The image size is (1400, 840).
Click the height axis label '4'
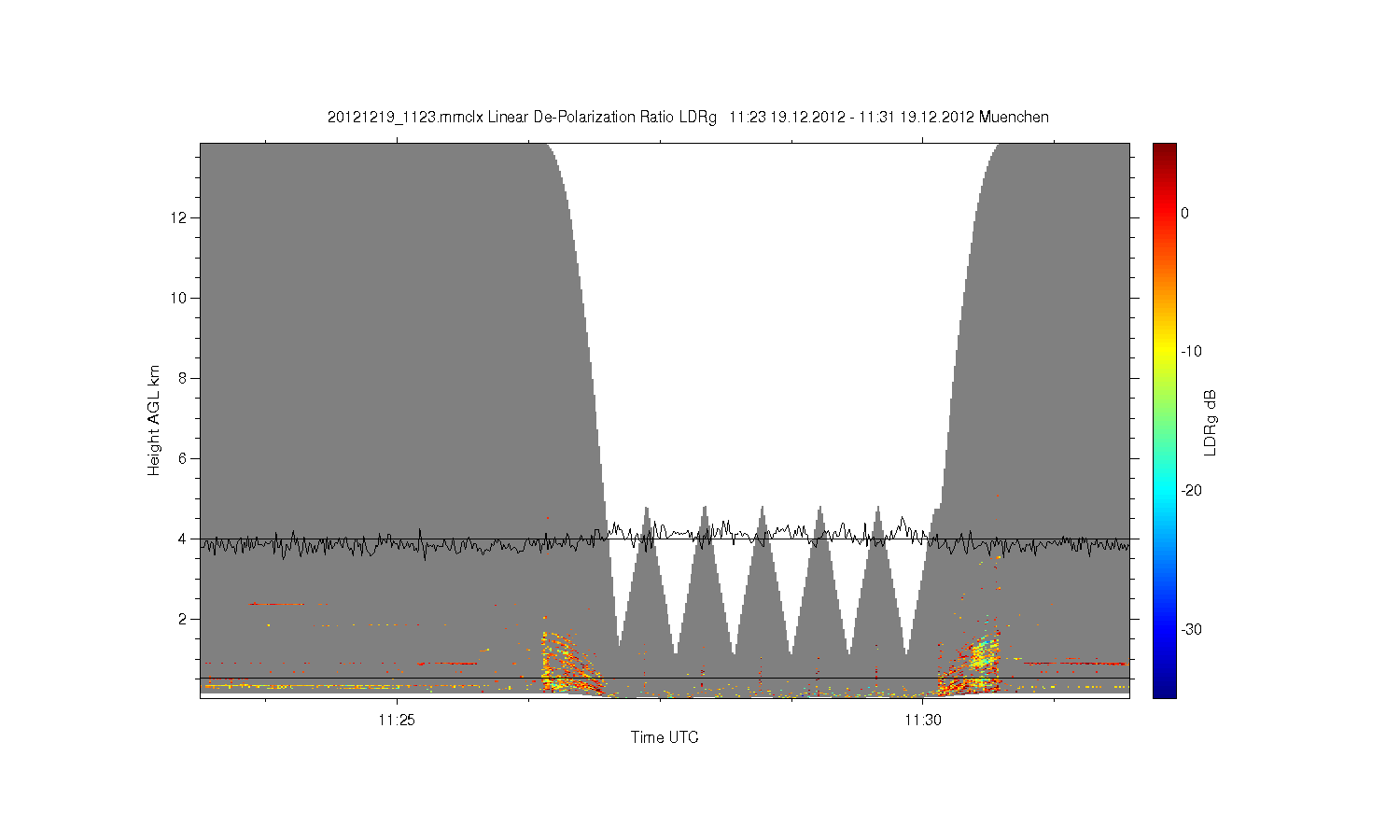(183, 539)
